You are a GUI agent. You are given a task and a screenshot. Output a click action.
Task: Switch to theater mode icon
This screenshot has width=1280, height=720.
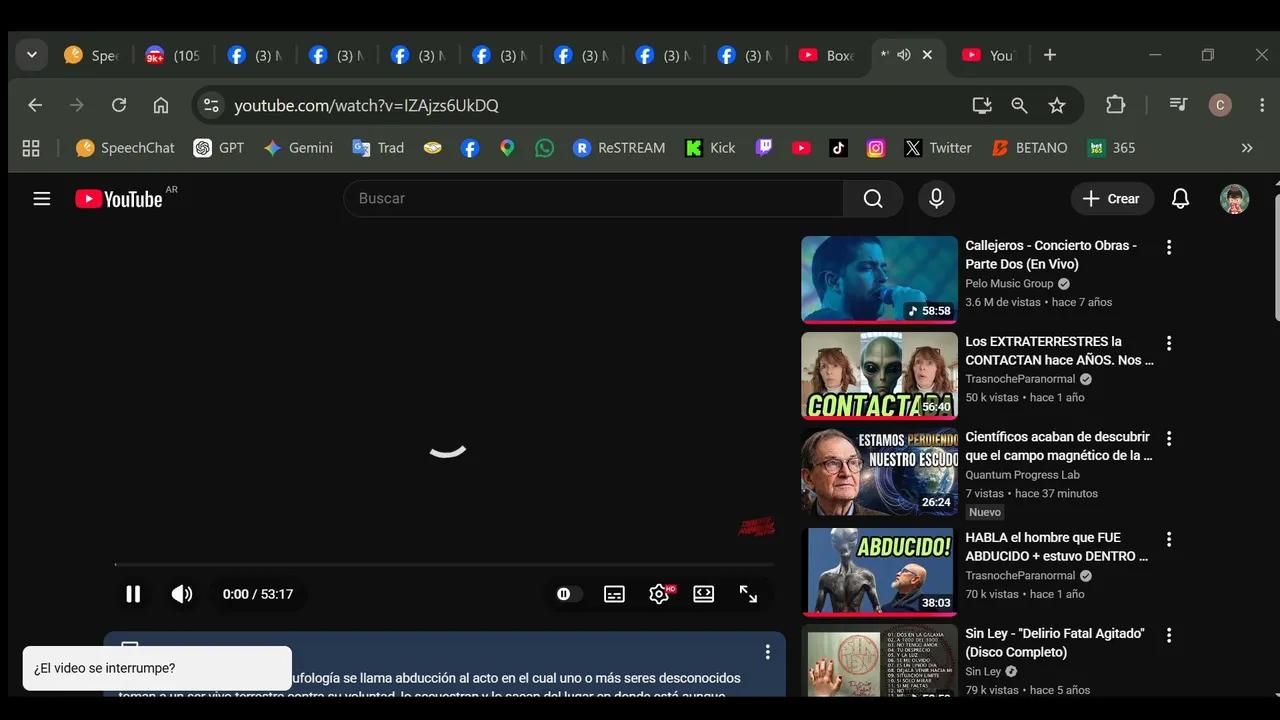[x=704, y=594]
